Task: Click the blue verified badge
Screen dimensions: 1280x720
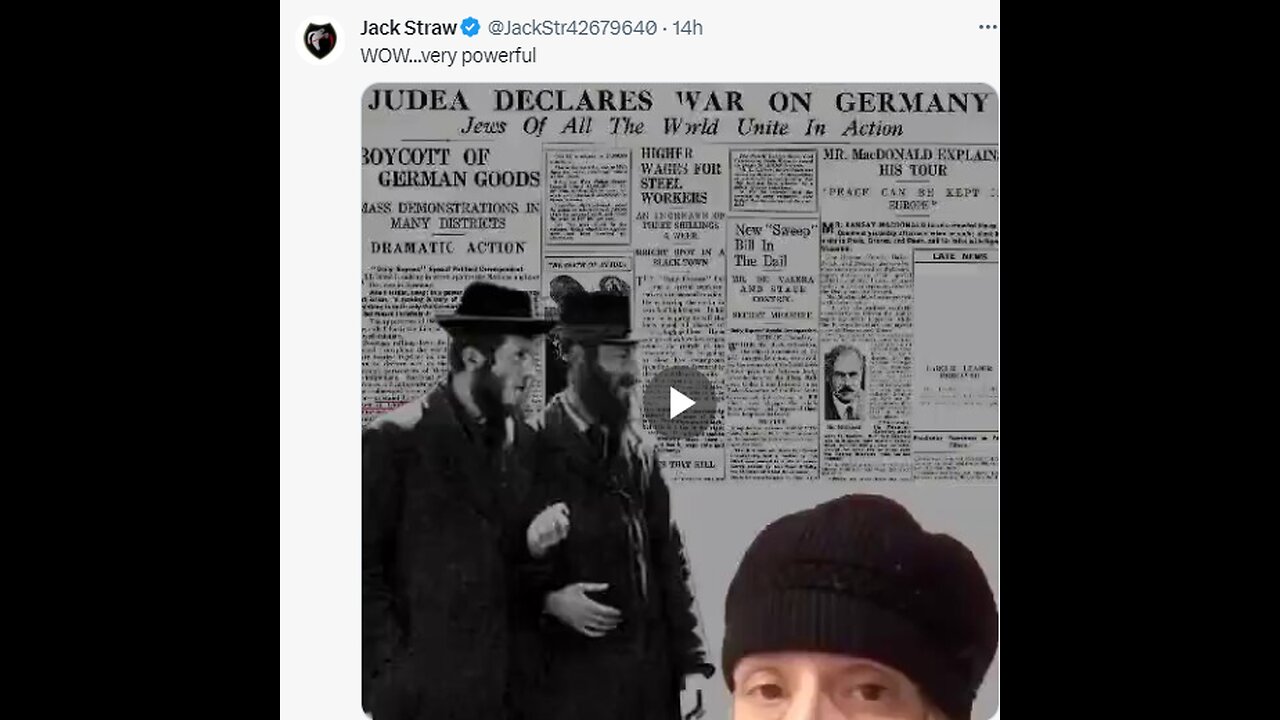Action: [470, 28]
